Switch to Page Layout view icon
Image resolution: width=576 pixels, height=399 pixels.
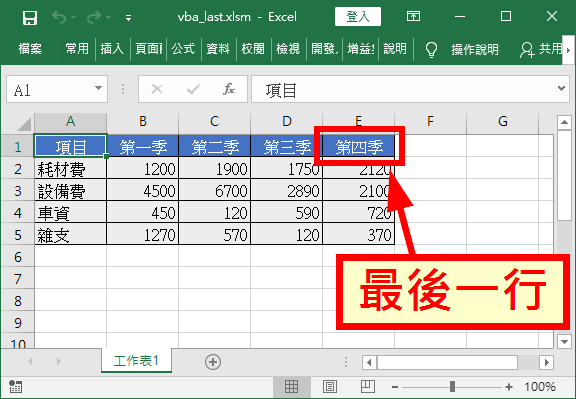[330, 387]
